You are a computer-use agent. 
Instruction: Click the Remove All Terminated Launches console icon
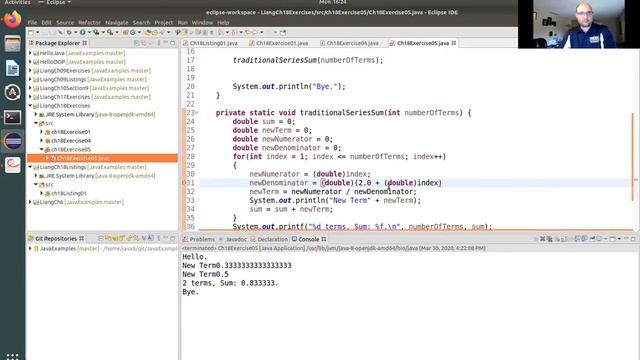pos(549,239)
